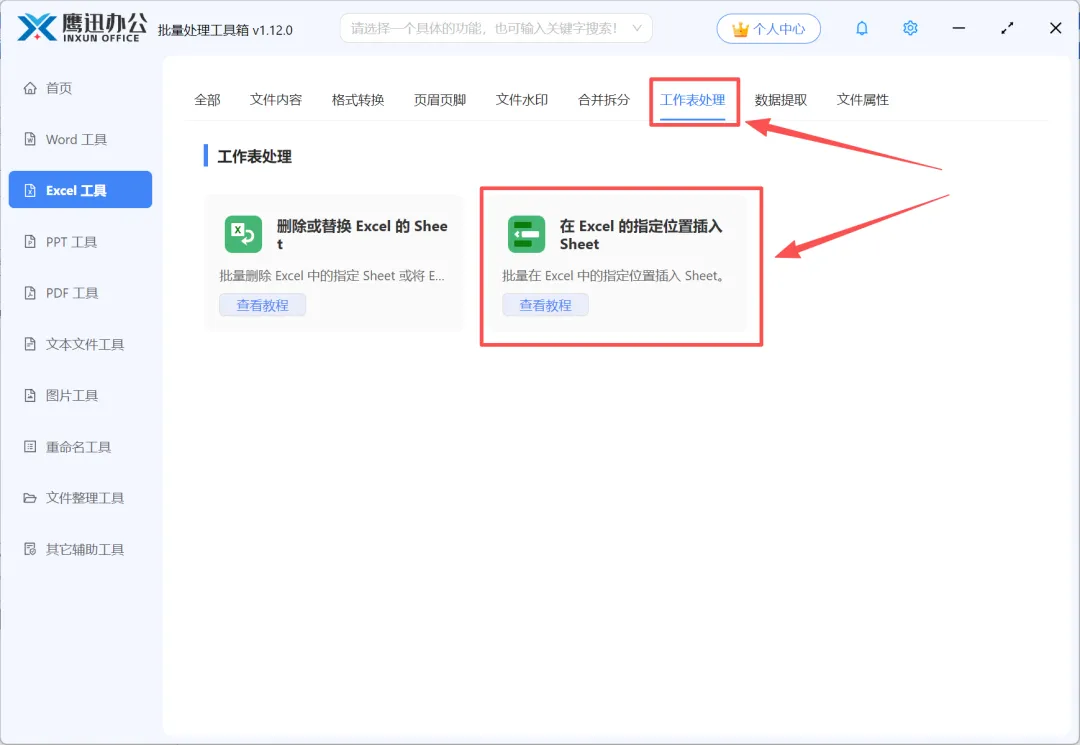Open 重命名工具 in the sidebar

tap(80, 447)
